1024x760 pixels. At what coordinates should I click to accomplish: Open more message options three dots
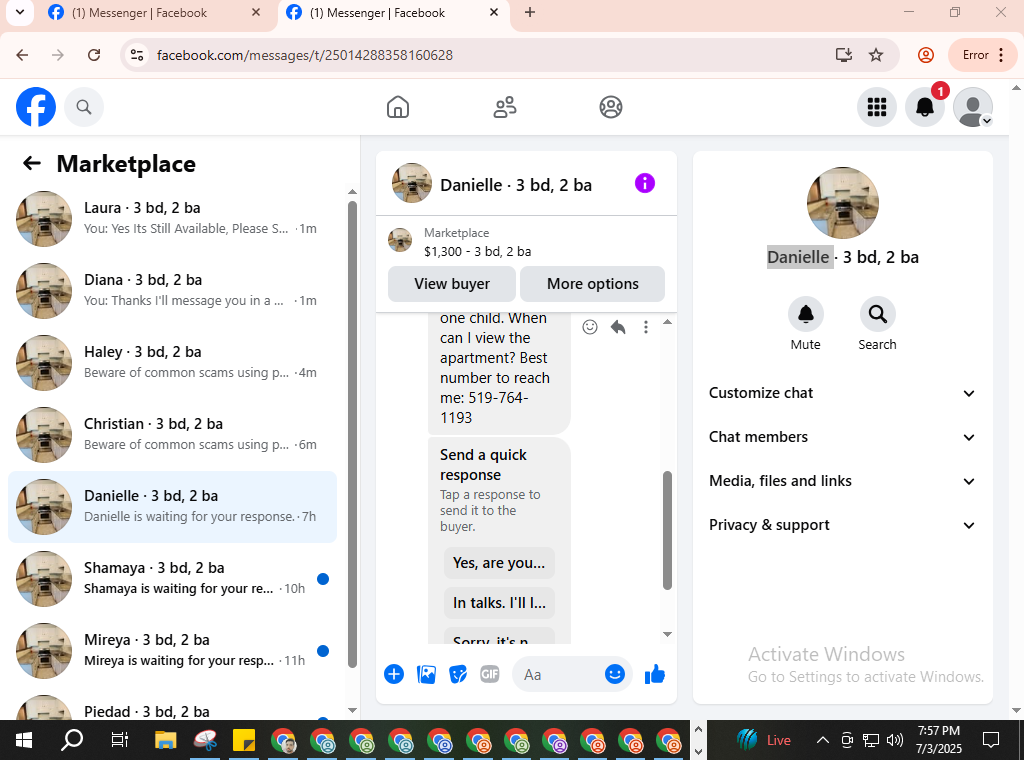click(x=646, y=327)
